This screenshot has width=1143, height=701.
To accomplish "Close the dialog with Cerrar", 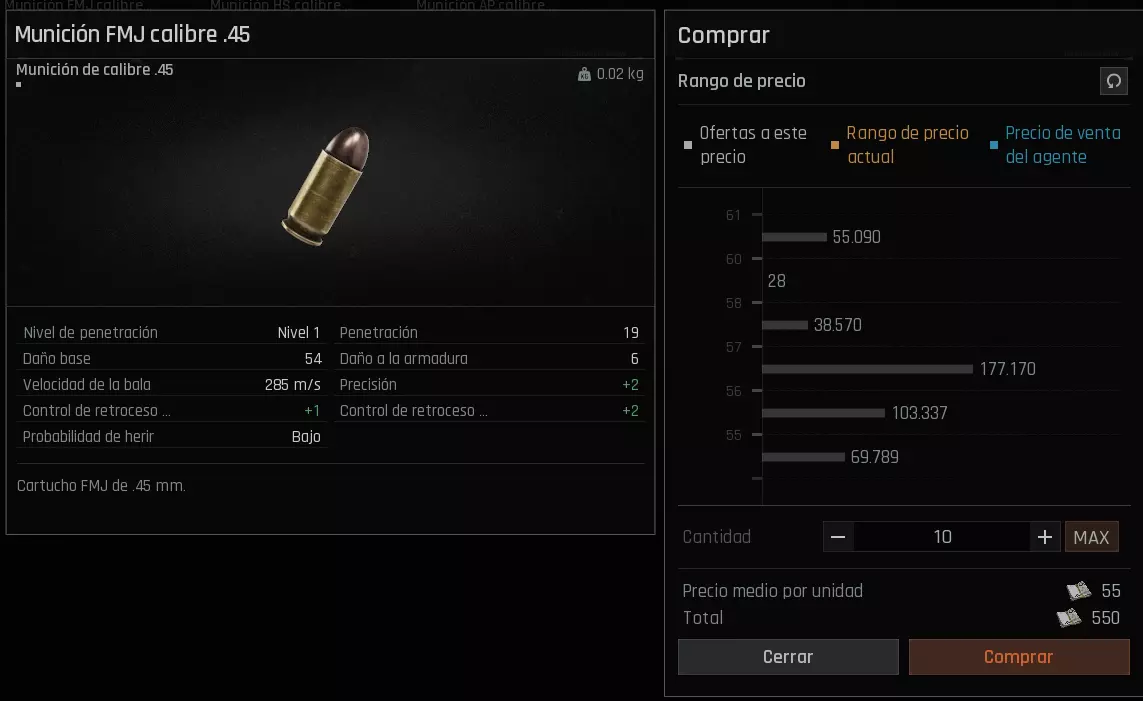I will (788, 657).
